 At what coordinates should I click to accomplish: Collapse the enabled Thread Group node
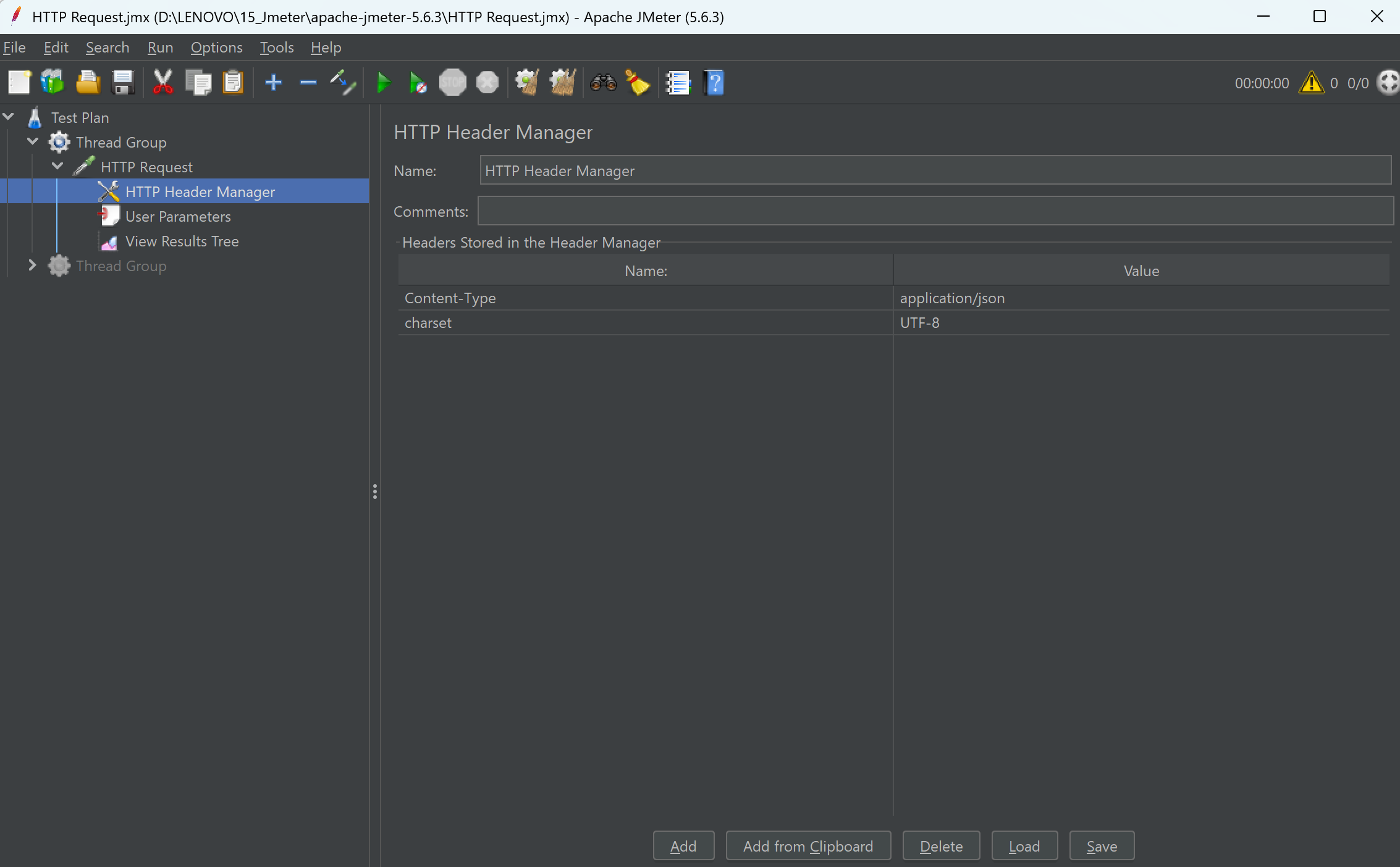[33, 141]
